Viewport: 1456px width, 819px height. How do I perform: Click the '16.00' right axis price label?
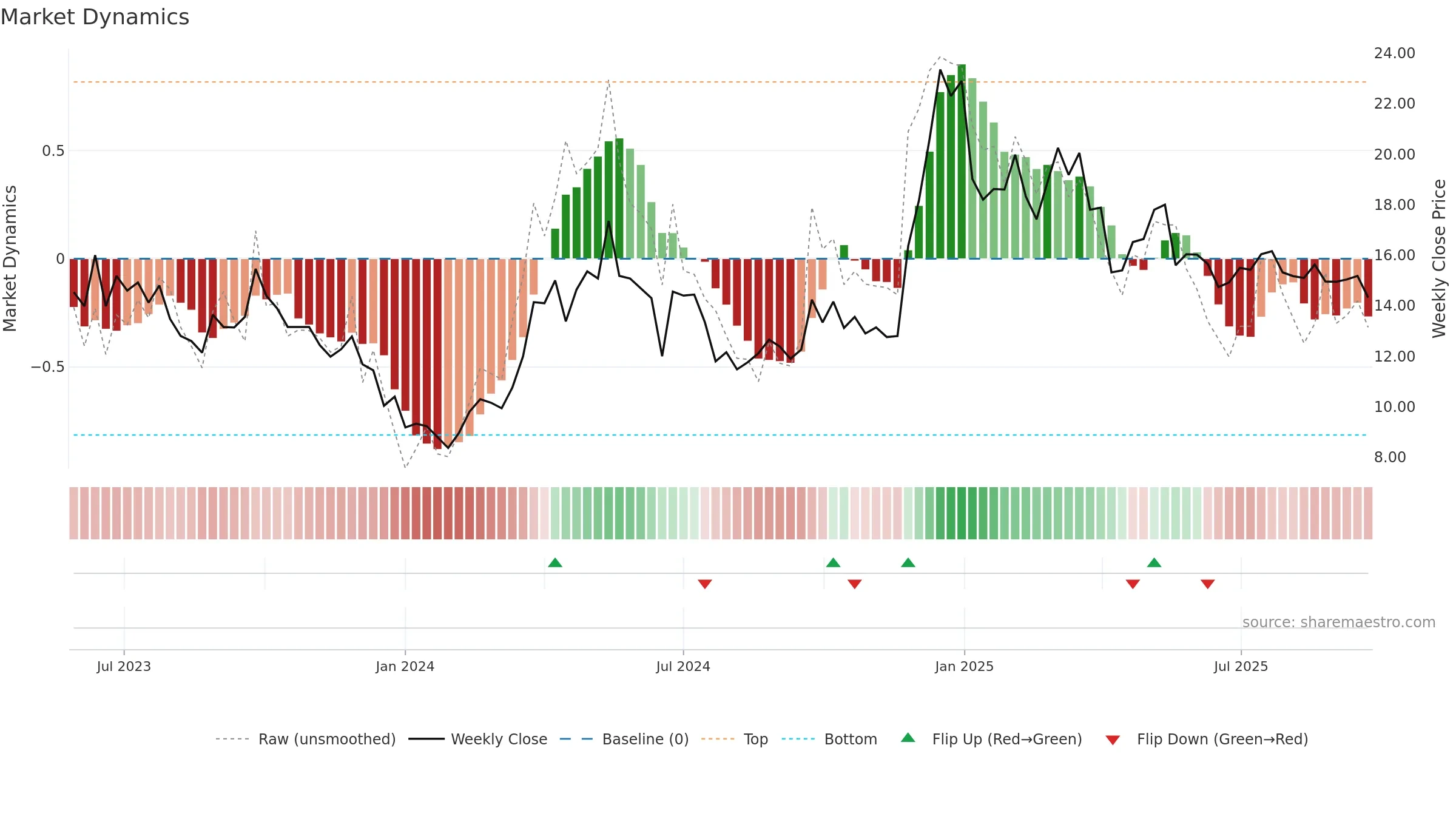click(x=1395, y=255)
